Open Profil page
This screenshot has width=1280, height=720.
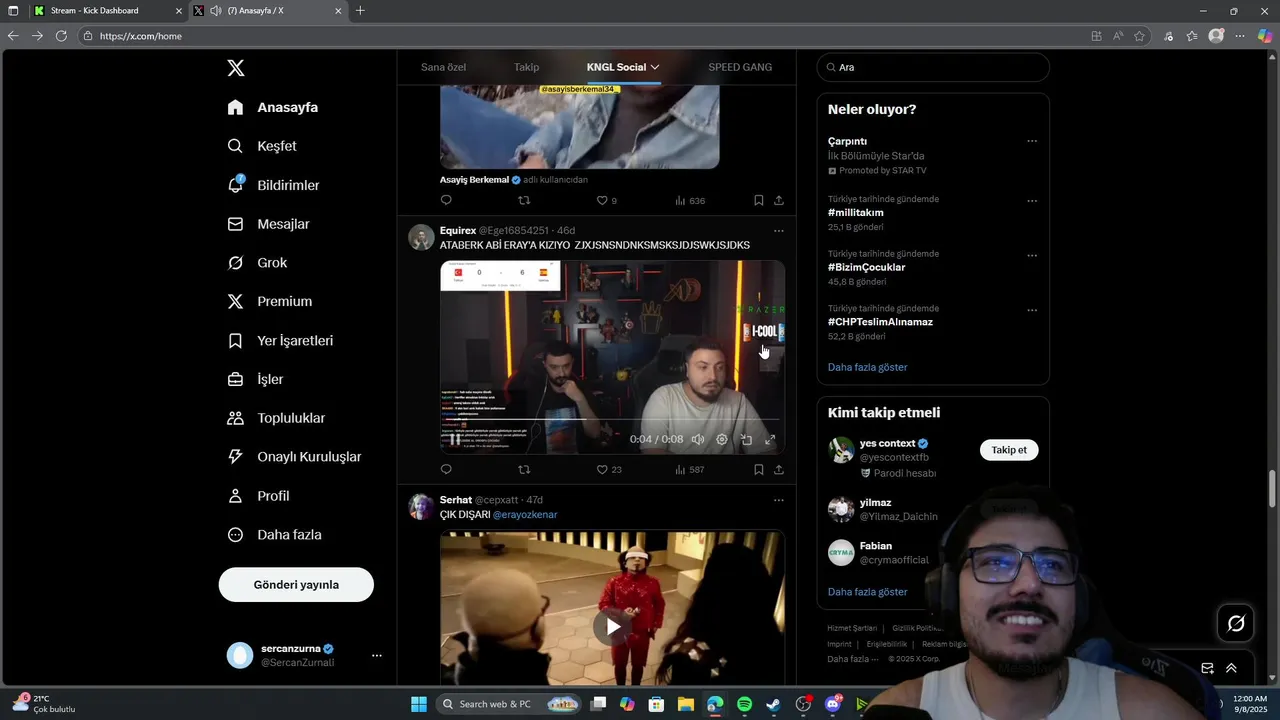258,496
